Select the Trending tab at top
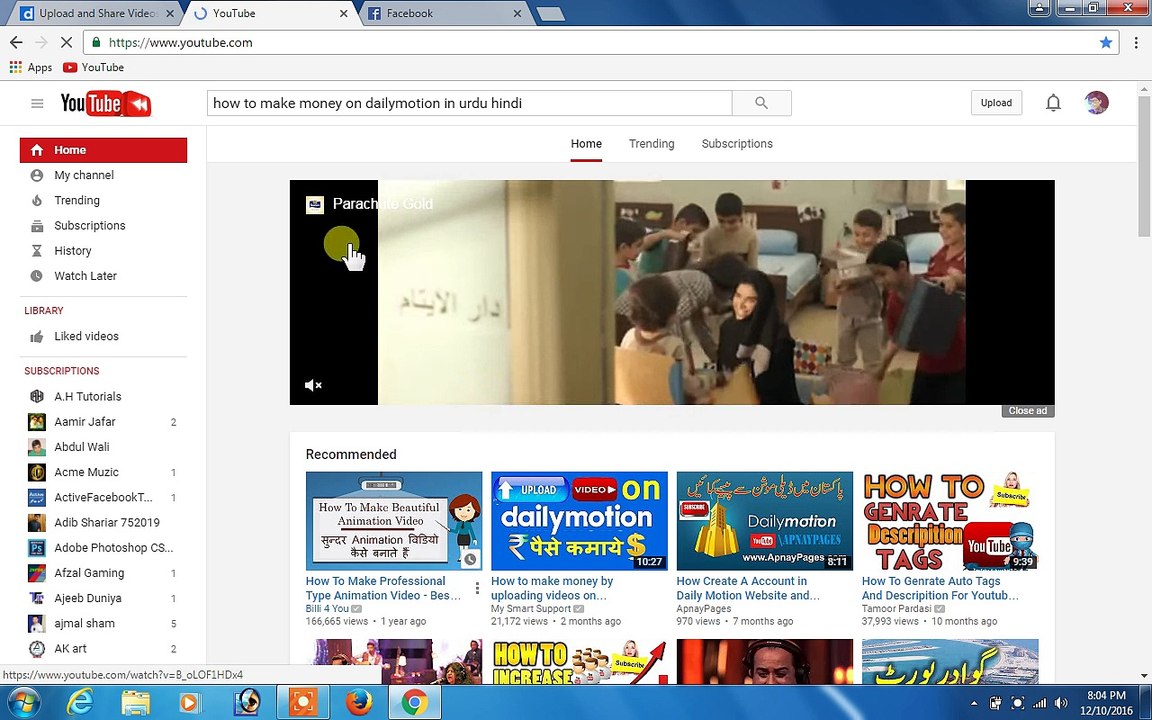Image resolution: width=1152 pixels, height=720 pixels. (x=651, y=144)
